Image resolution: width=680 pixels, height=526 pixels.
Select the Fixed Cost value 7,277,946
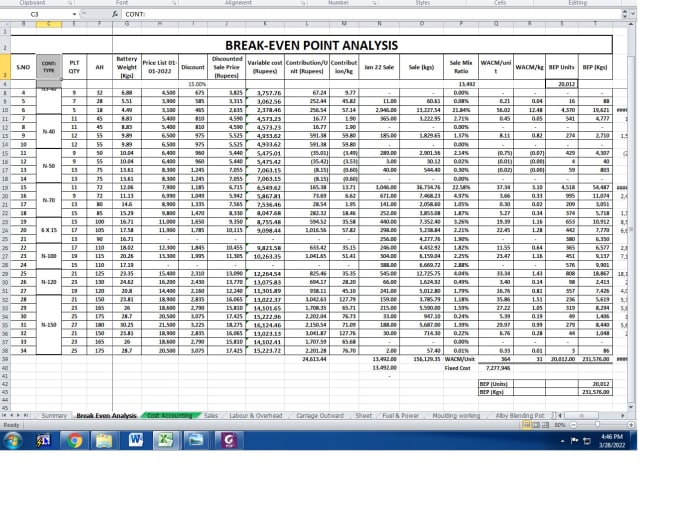click(x=496, y=368)
